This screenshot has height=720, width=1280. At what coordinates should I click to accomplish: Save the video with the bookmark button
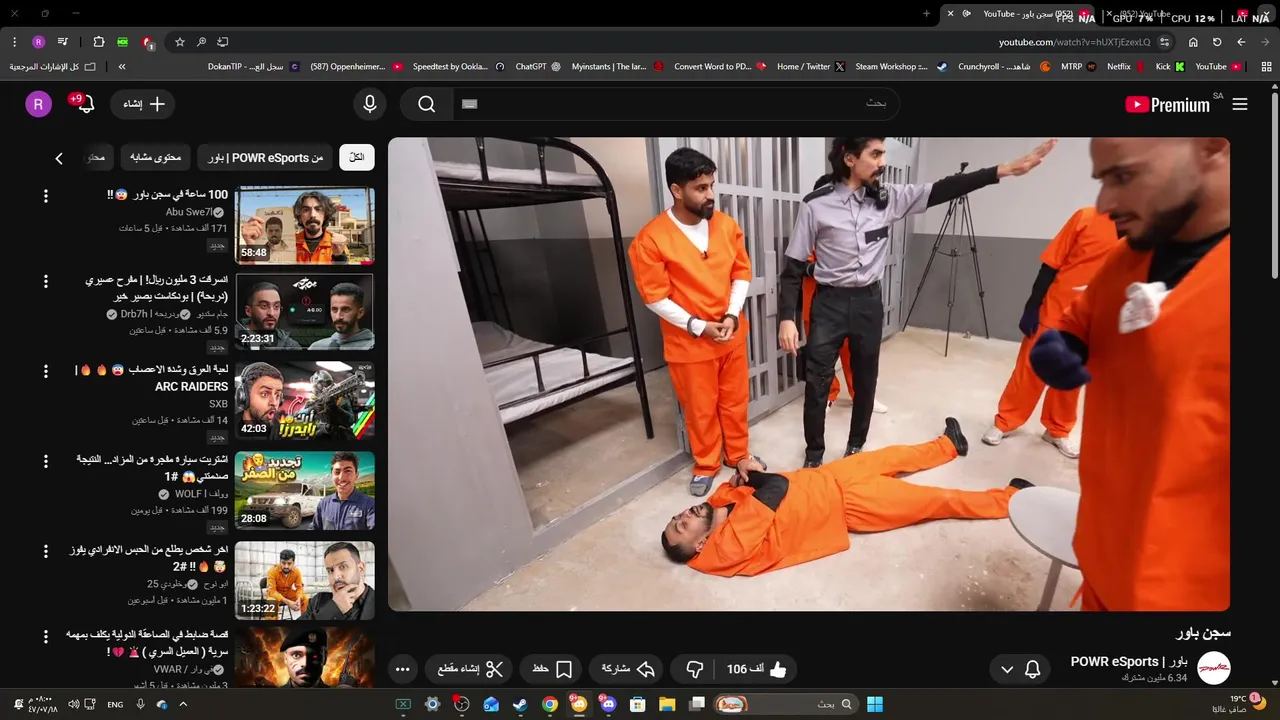click(x=552, y=669)
